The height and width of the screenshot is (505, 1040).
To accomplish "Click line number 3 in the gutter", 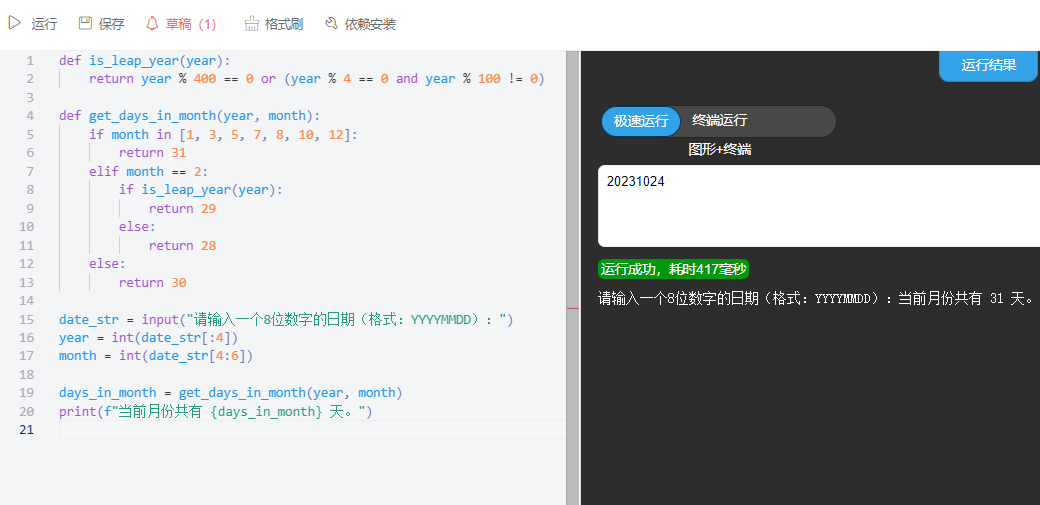I will point(29,98).
